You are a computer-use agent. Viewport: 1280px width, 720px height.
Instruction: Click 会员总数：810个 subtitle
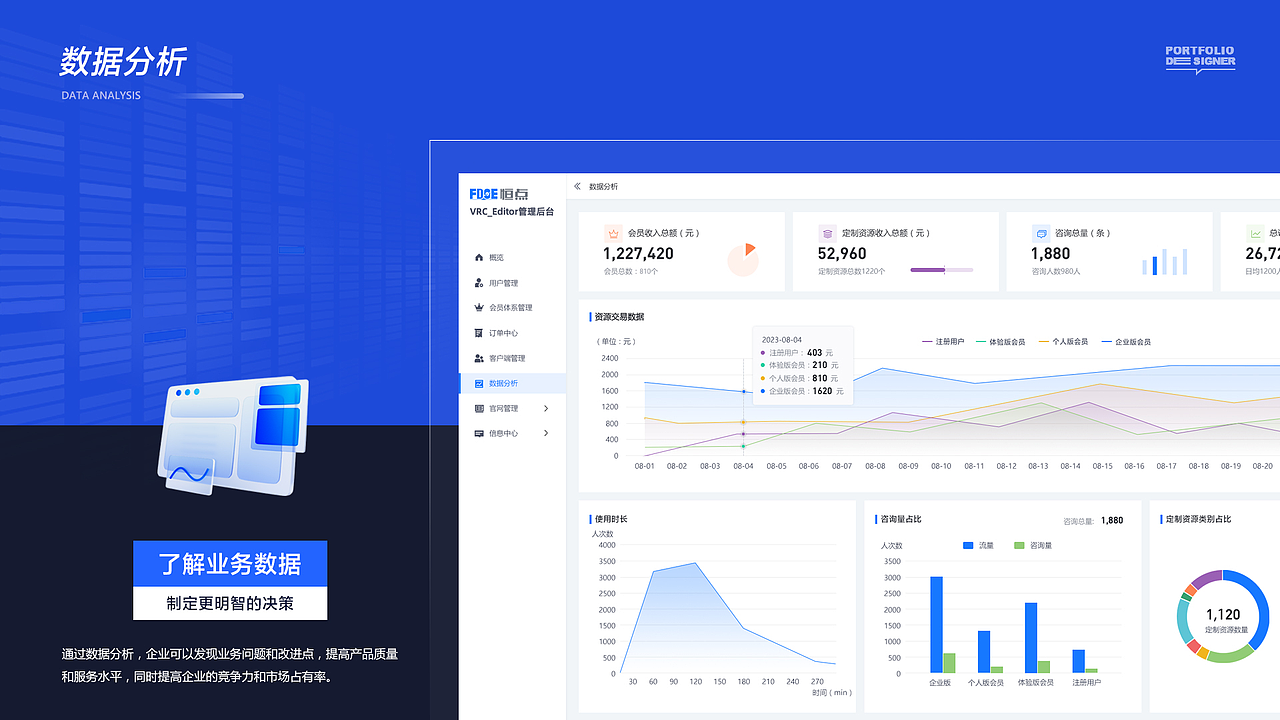tap(631, 271)
